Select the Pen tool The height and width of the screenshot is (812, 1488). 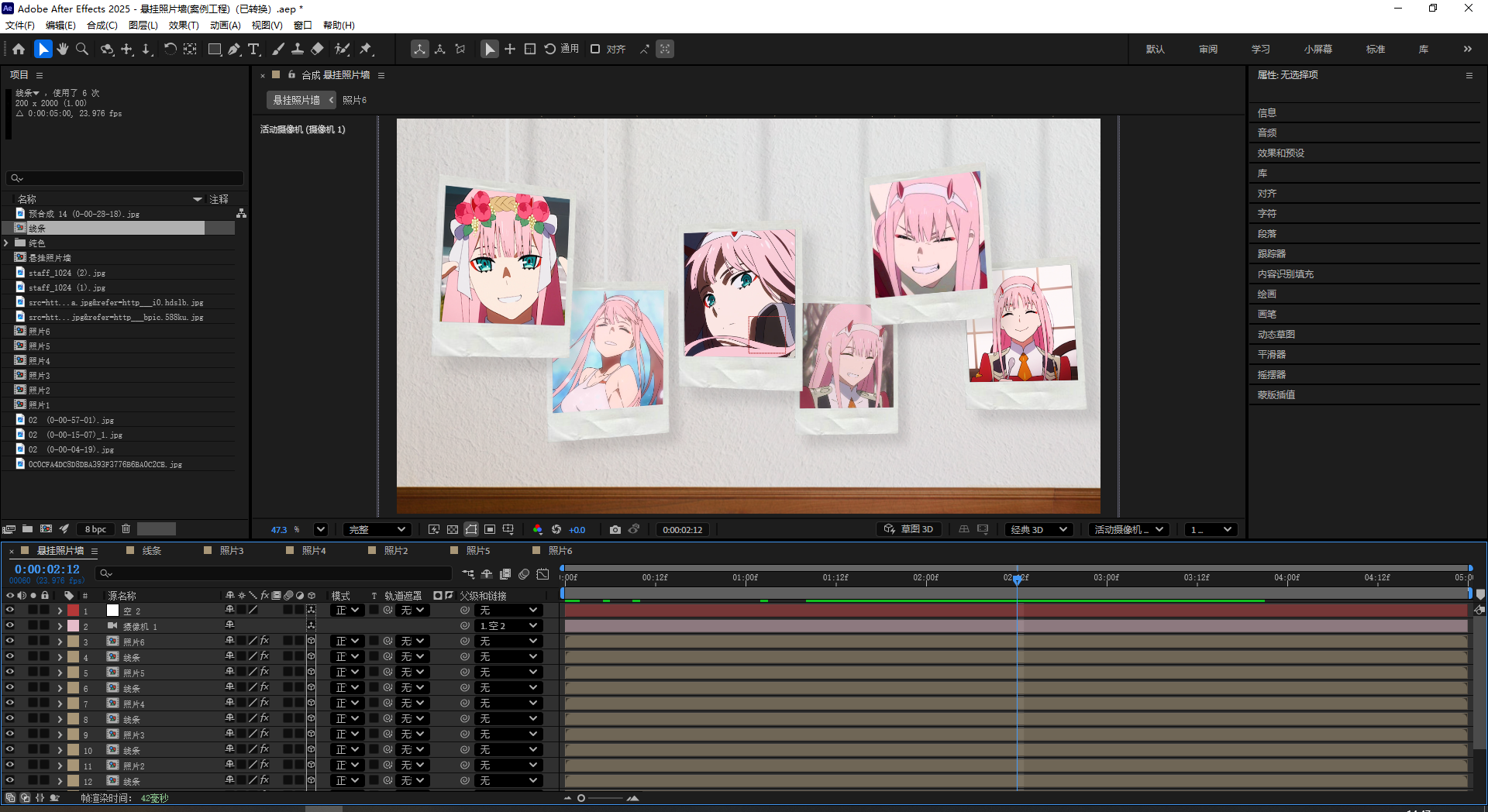pyautogui.click(x=234, y=49)
